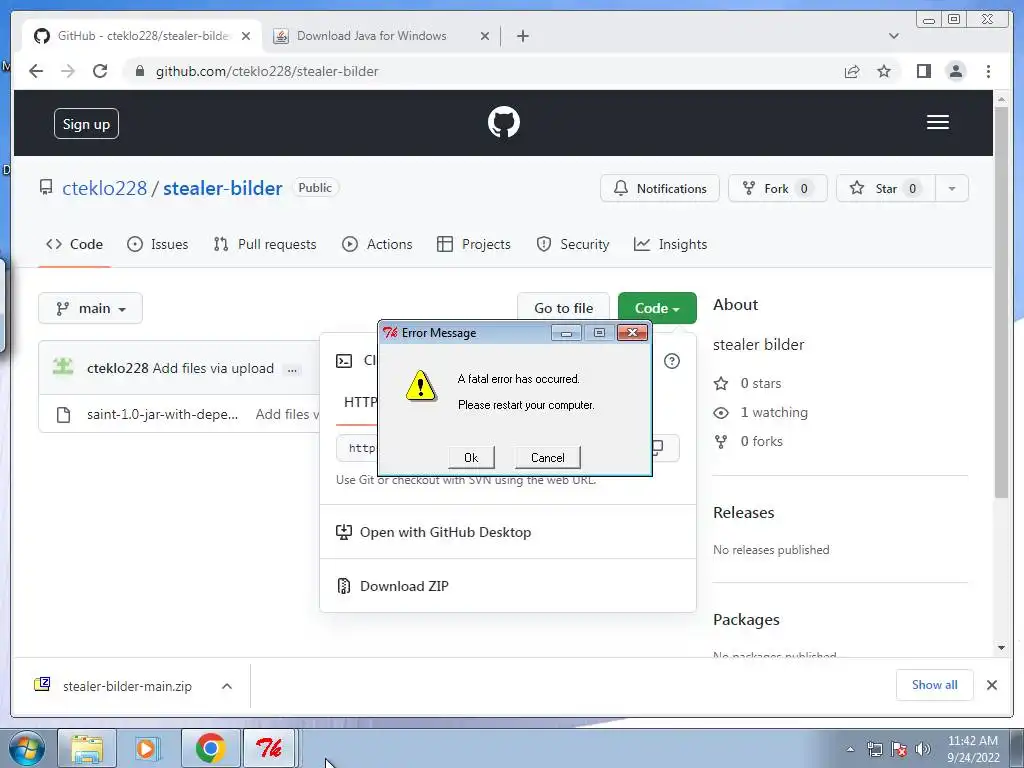The image size is (1024, 768).
Task: Open Chrome's three-dot menu
Action: [988, 71]
